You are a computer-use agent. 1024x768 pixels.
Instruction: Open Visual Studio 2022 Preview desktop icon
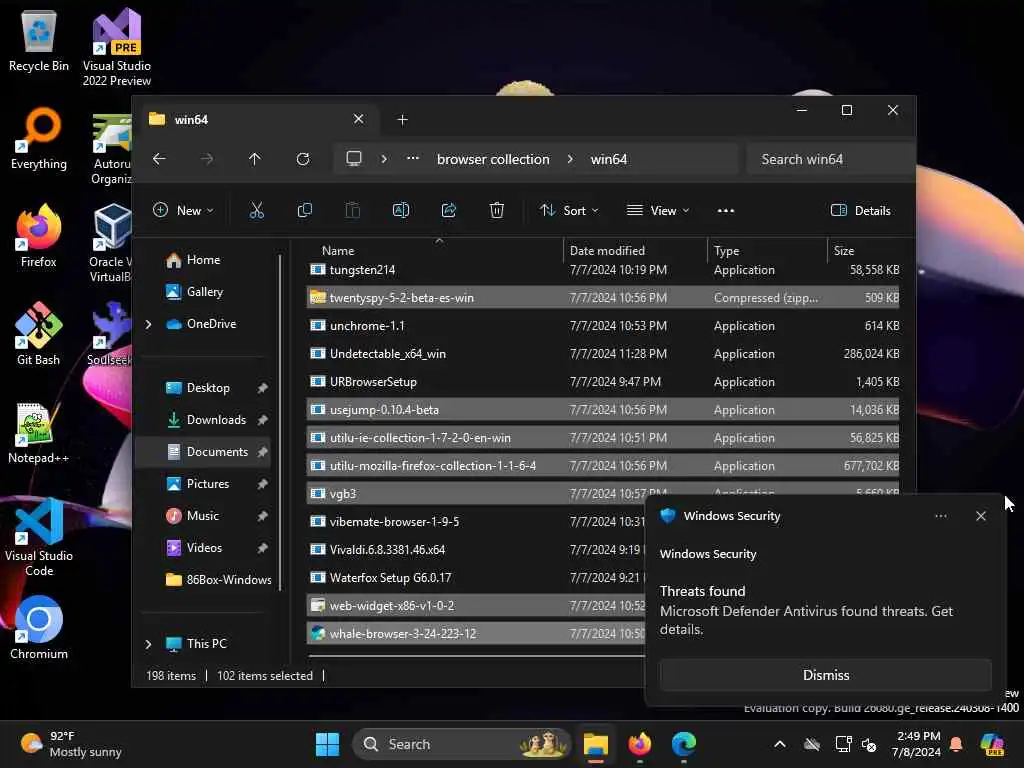click(117, 47)
